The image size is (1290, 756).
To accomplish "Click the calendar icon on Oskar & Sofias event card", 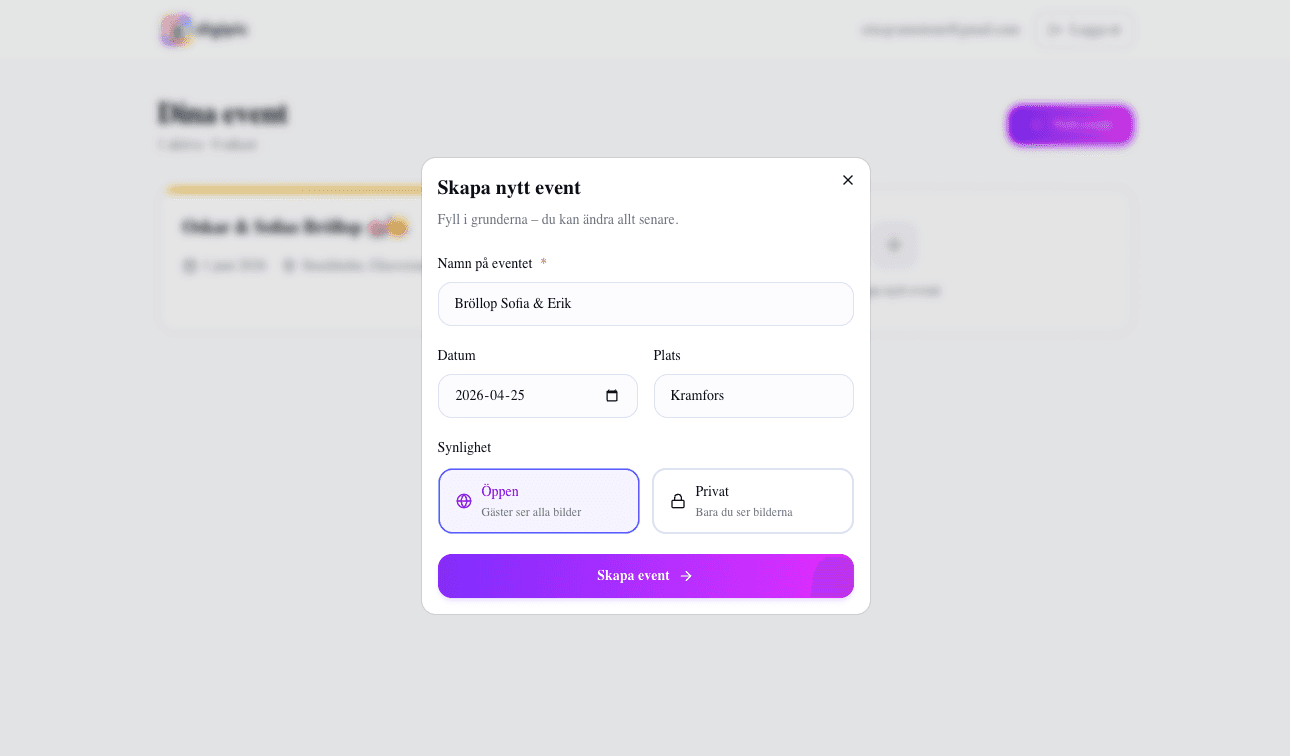I will click(x=189, y=266).
